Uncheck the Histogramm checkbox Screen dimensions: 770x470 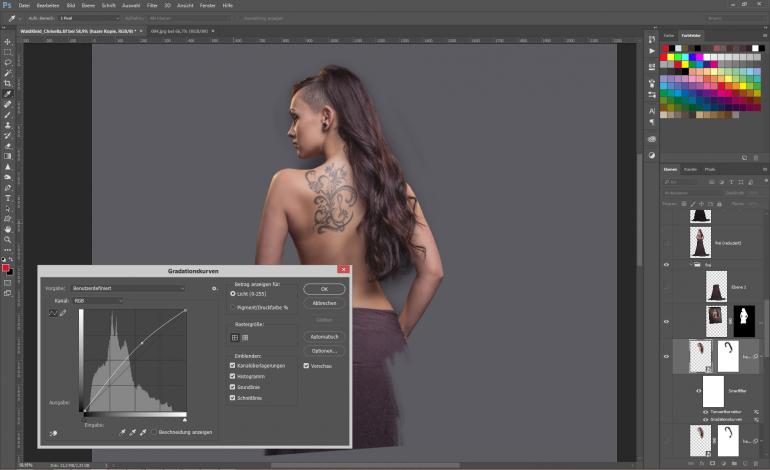(233, 377)
